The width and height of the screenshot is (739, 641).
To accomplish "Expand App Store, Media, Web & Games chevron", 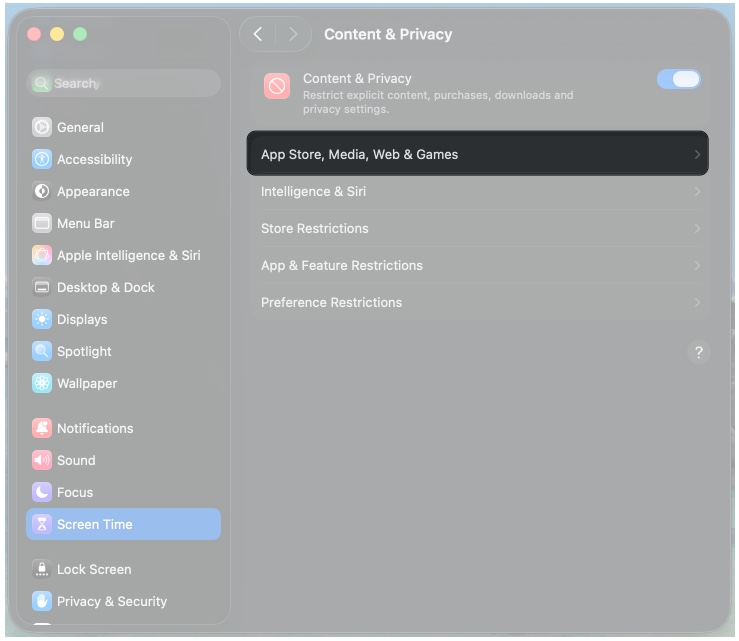I will tap(697, 155).
